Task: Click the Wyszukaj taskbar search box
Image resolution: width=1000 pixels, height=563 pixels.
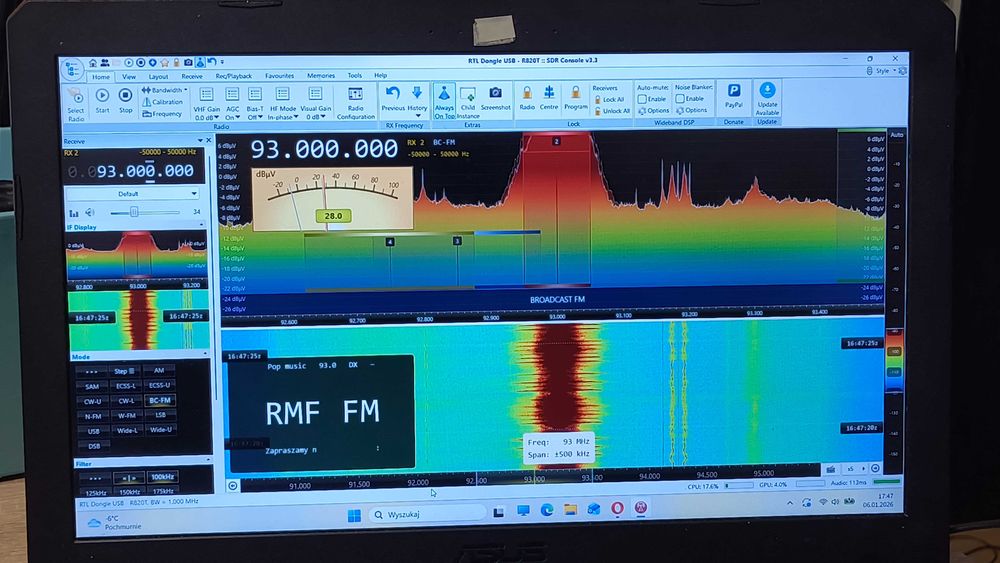Action: 429,514
